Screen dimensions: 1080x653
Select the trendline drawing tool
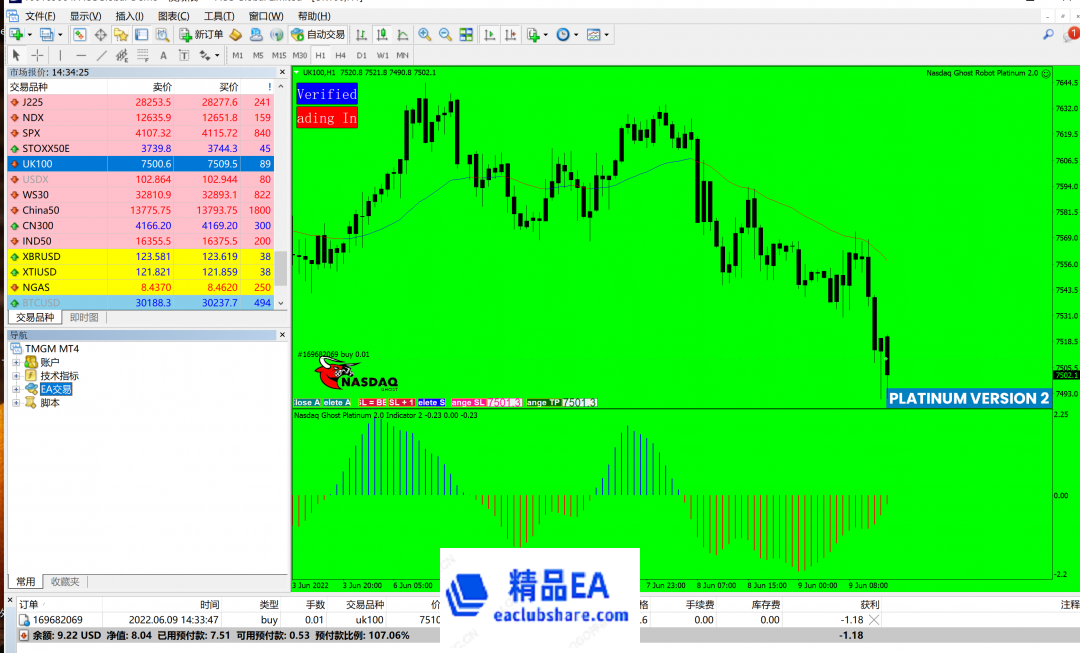[x=102, y=55]
